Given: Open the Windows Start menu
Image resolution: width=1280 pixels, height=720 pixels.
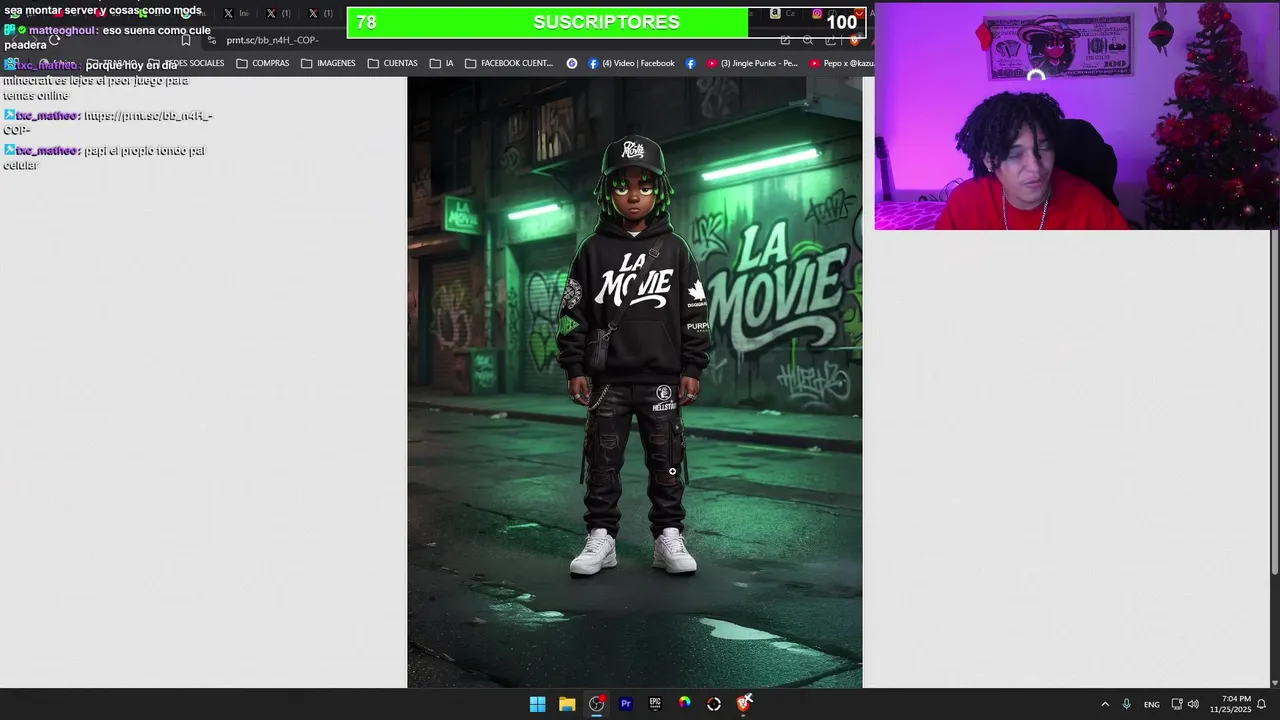Looking at the screenshot, I should pos(537,704).
